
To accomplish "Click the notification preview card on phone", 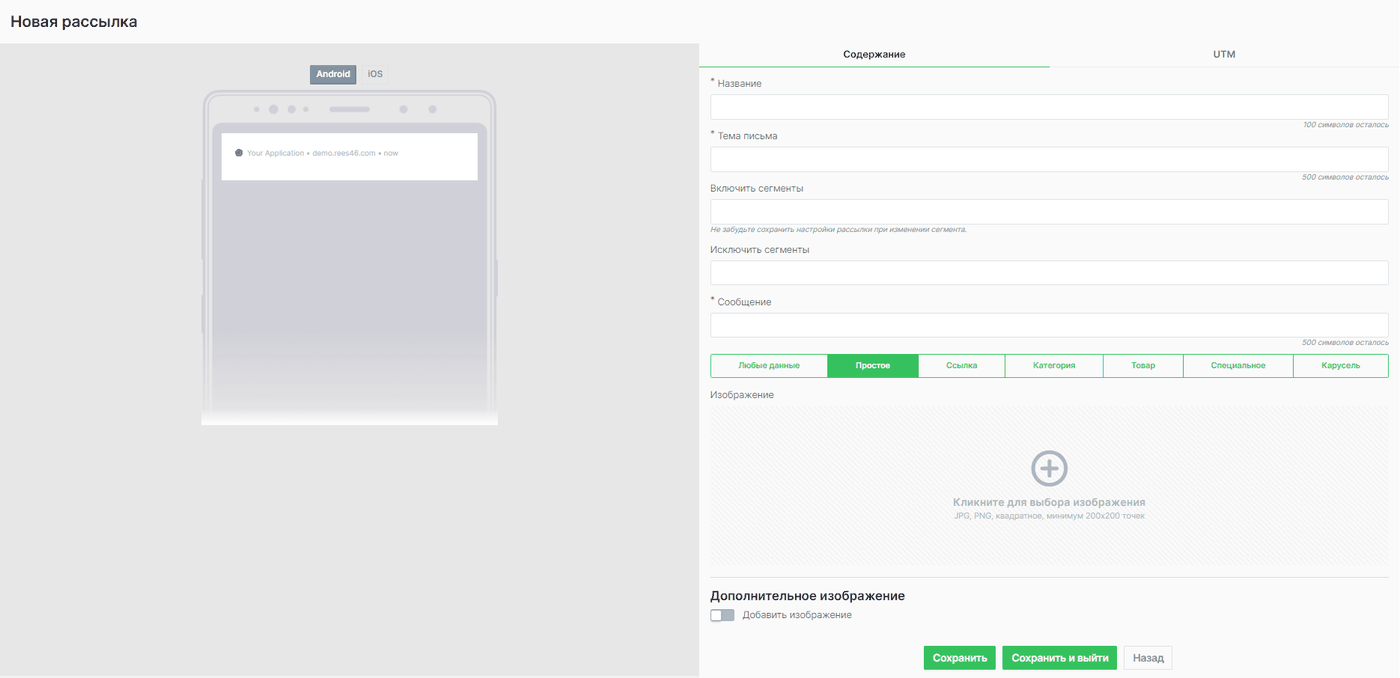I will [x=349, y=157].
